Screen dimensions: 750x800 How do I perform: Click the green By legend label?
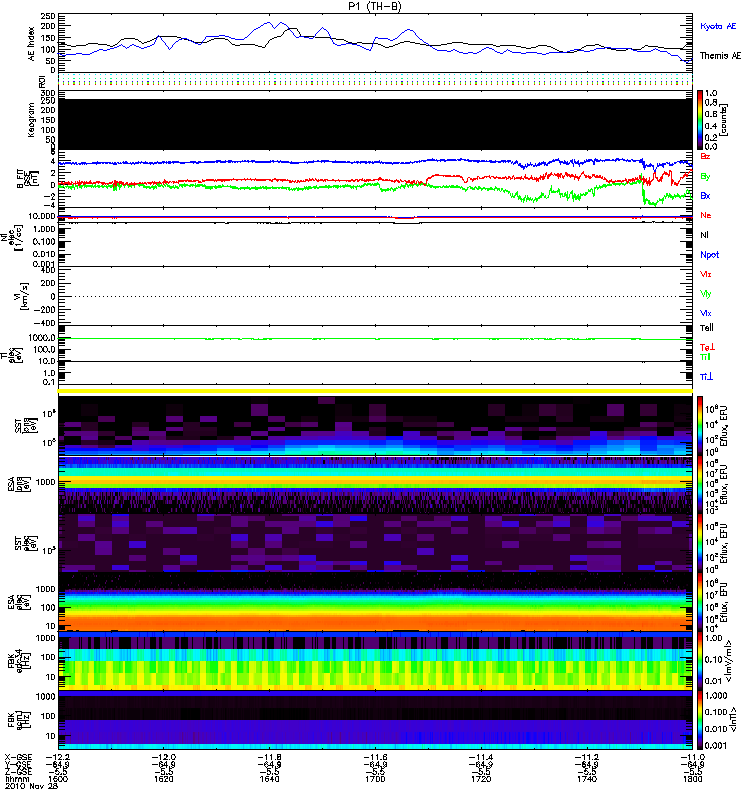[x=705, y=177]
